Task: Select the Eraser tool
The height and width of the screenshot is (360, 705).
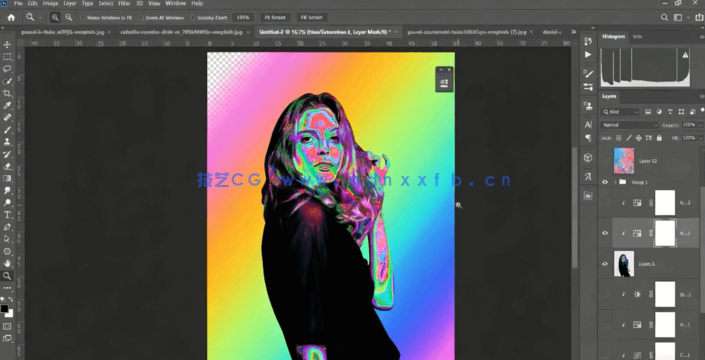Action: pos(7,166)
